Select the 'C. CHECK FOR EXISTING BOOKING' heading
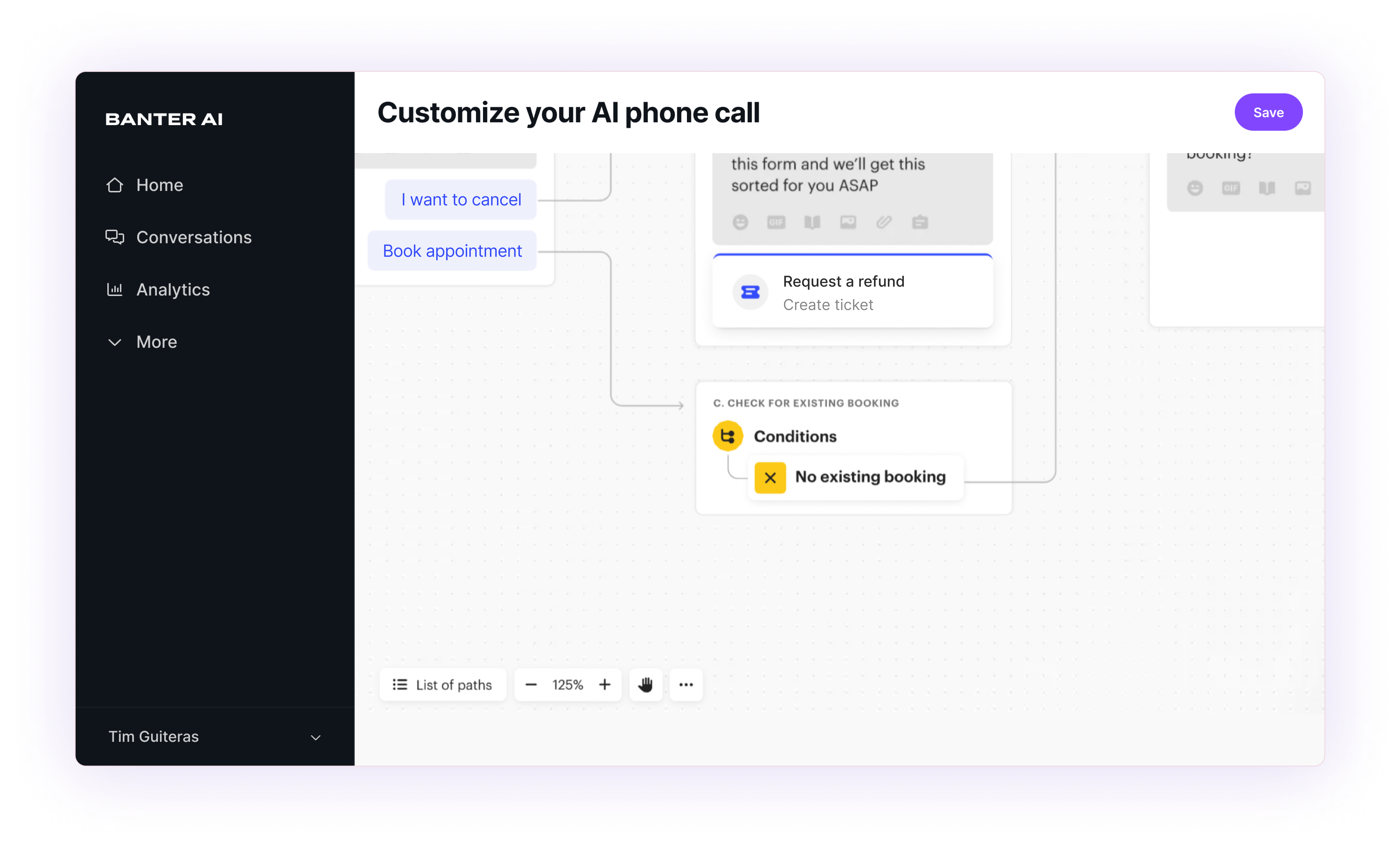Screen dimensions: 1400x845 (806, 403)
